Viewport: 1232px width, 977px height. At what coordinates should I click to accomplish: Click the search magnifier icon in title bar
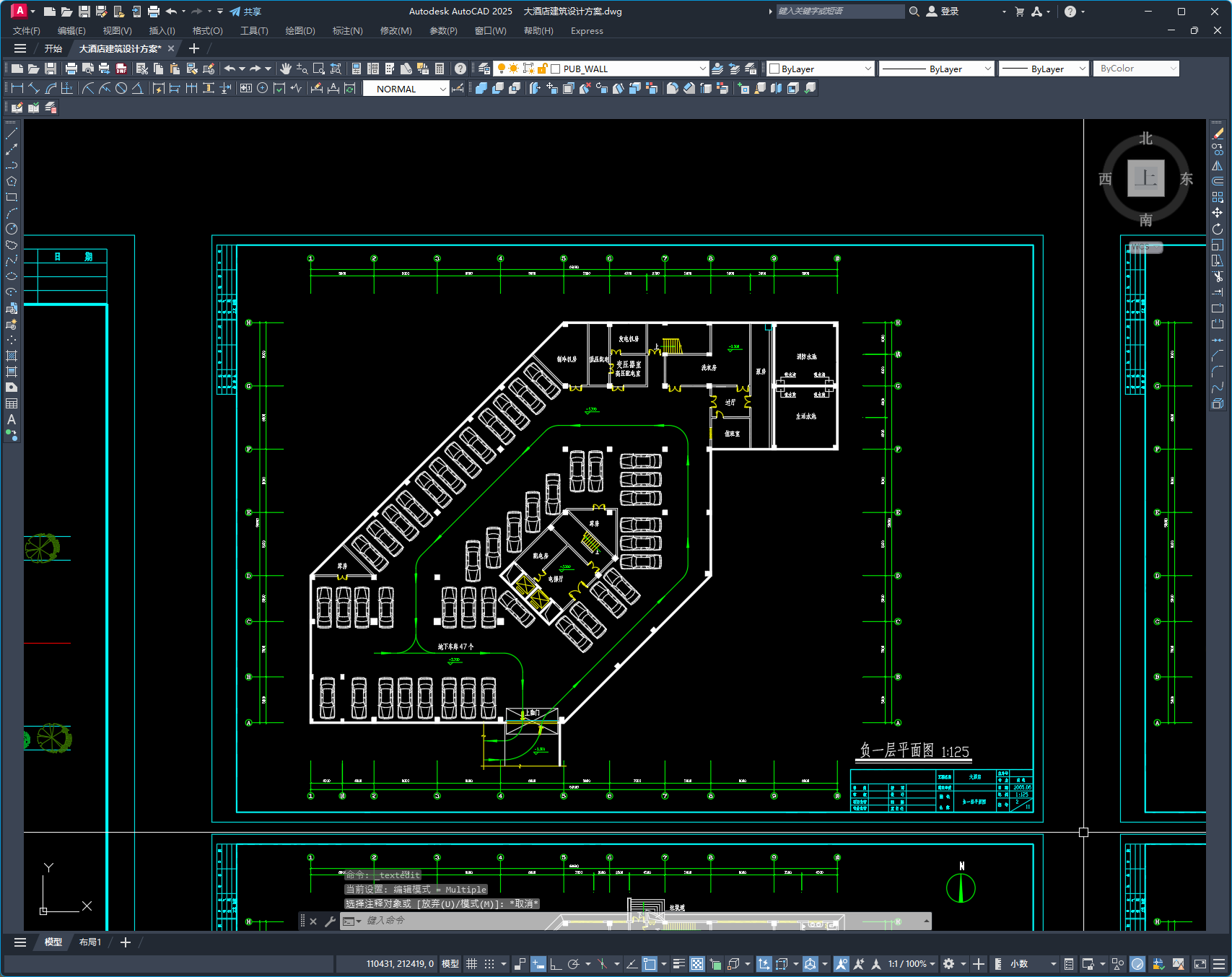coord(914,12)
